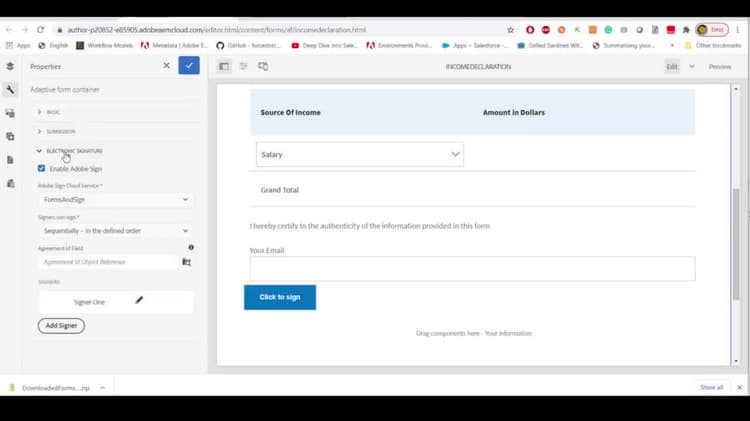
Task: Switch to Edit mode
Action: pos(672,66)
